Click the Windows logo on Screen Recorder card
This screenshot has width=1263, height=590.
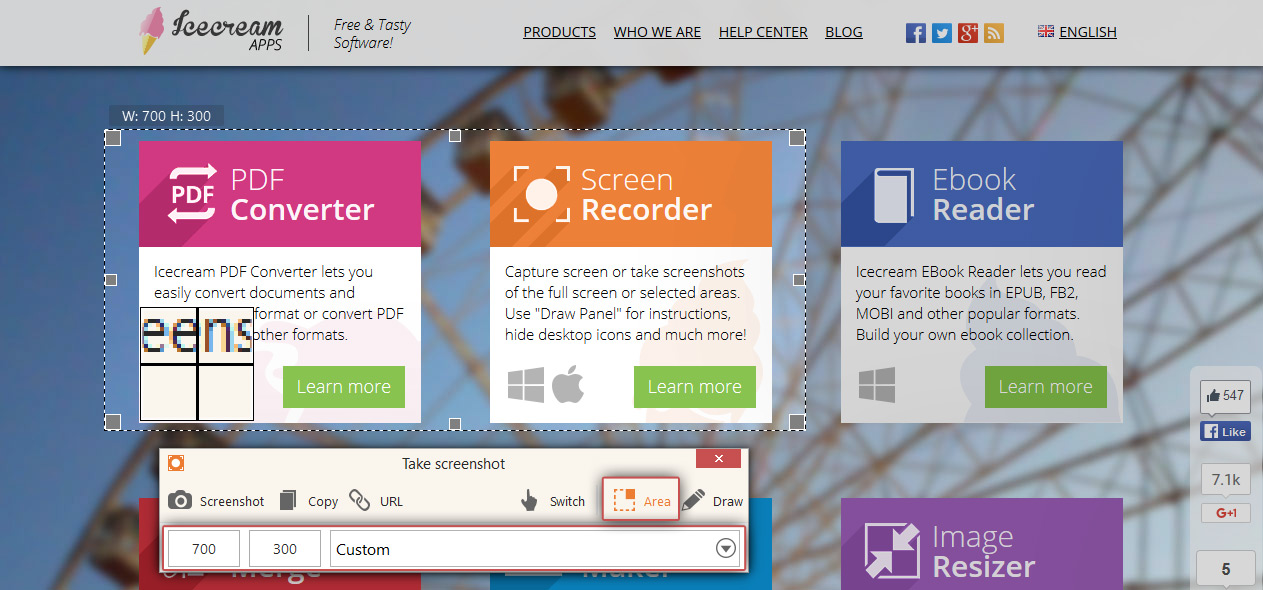[526, 385]
